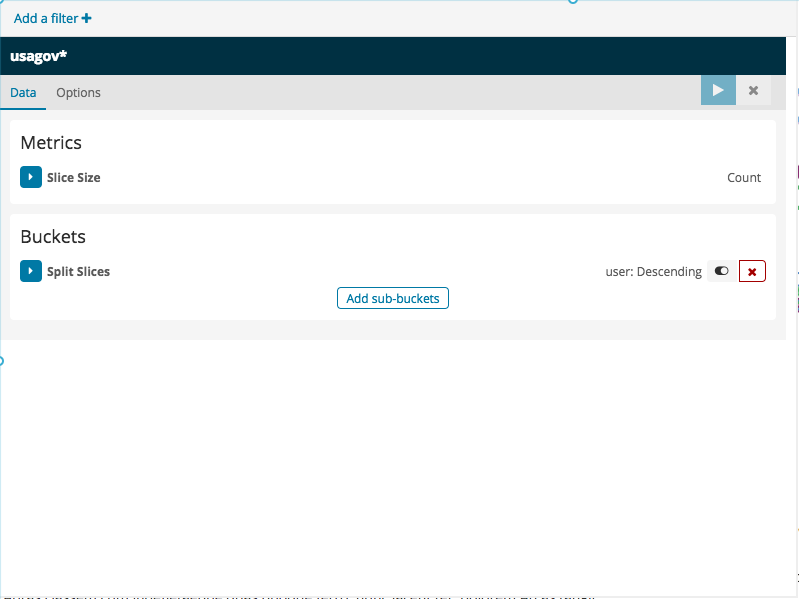Click the Add sub-buckets button
This screenshot has width=799, height=599.
point(393,298)
